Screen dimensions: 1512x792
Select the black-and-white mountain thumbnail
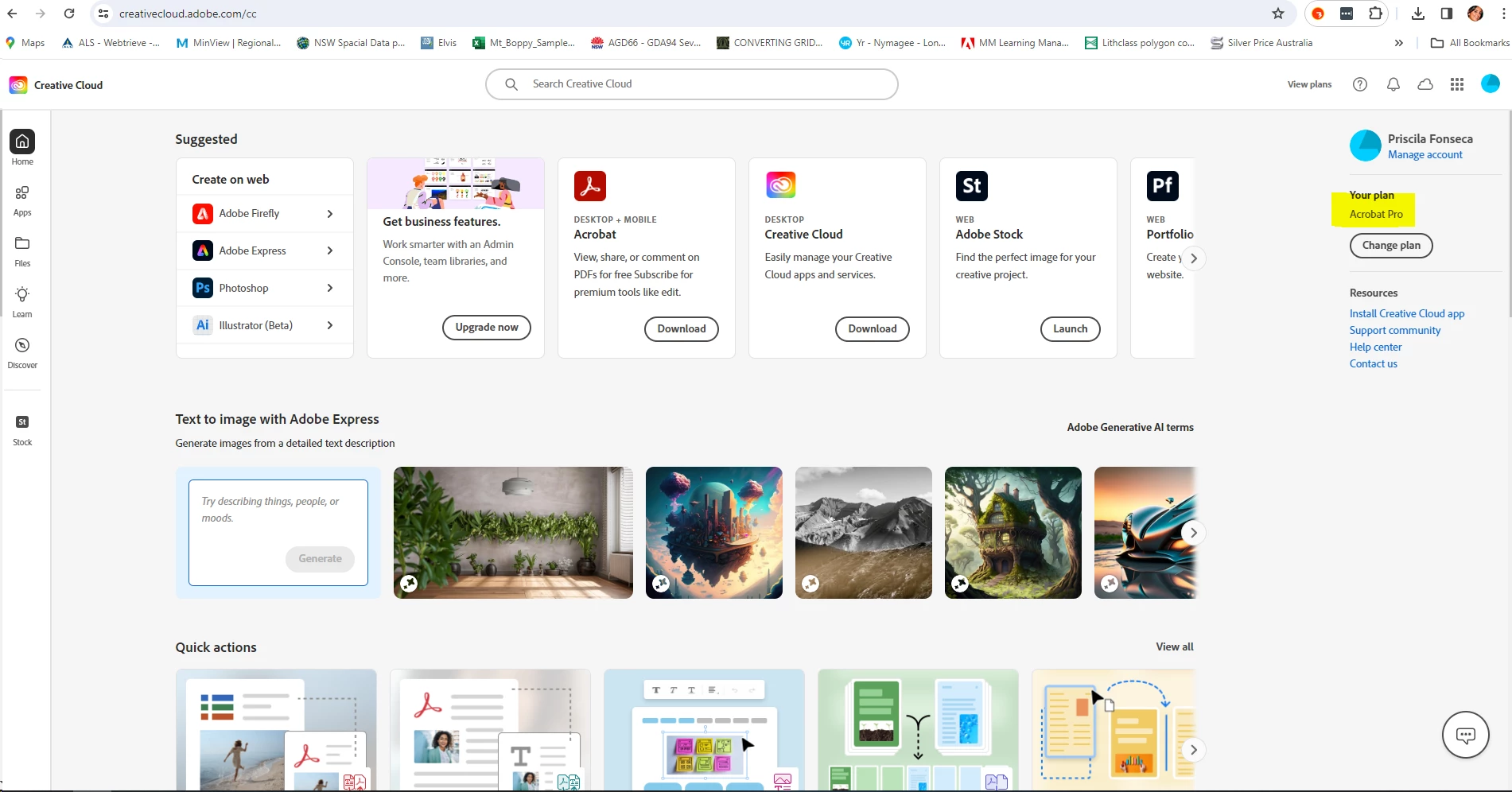pyautogui.click(x=864, y=533)
